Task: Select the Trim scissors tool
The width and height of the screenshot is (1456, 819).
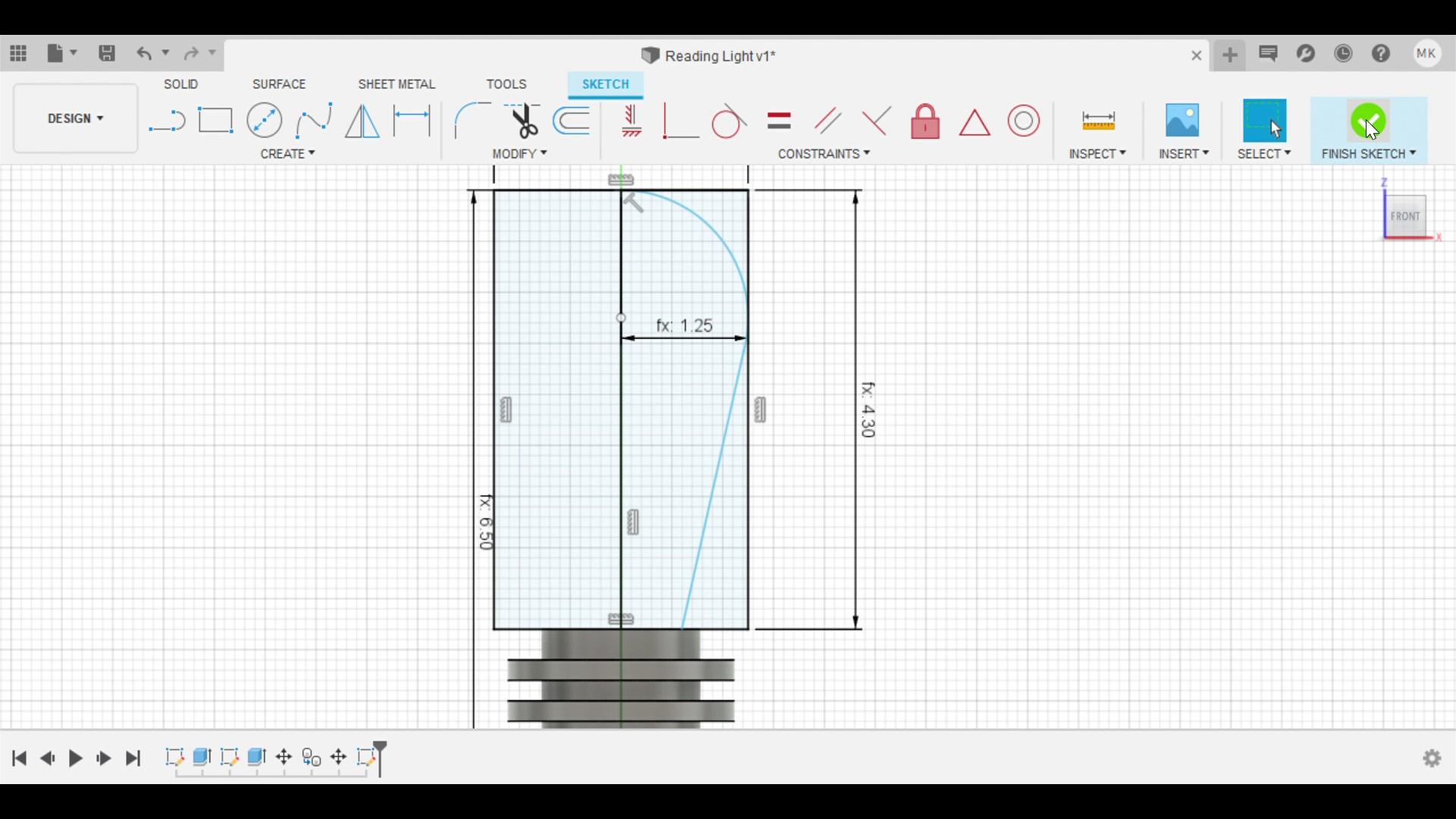Action: 522,121
